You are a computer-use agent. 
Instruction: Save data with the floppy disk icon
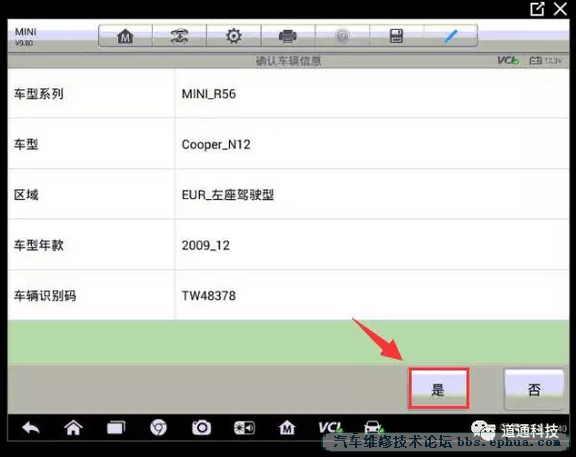[396, 36]
